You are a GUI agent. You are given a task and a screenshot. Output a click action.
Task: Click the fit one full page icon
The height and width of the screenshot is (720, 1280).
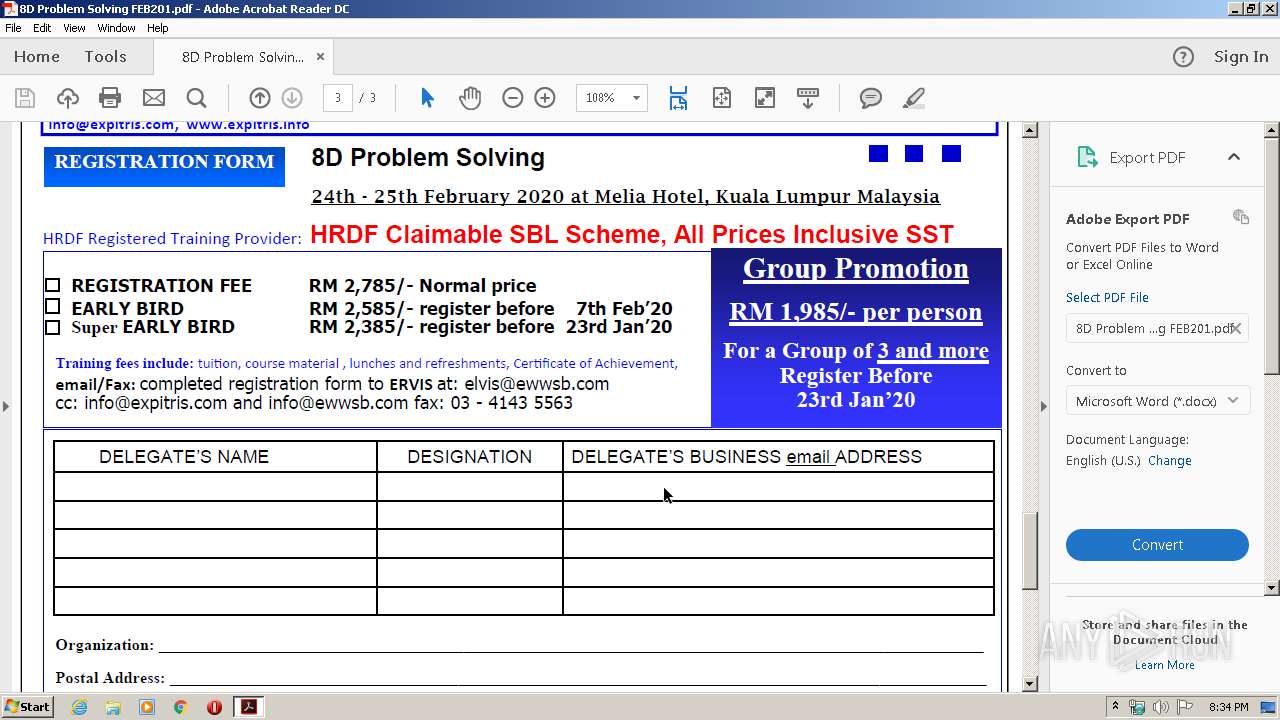[x=722, y=98]
